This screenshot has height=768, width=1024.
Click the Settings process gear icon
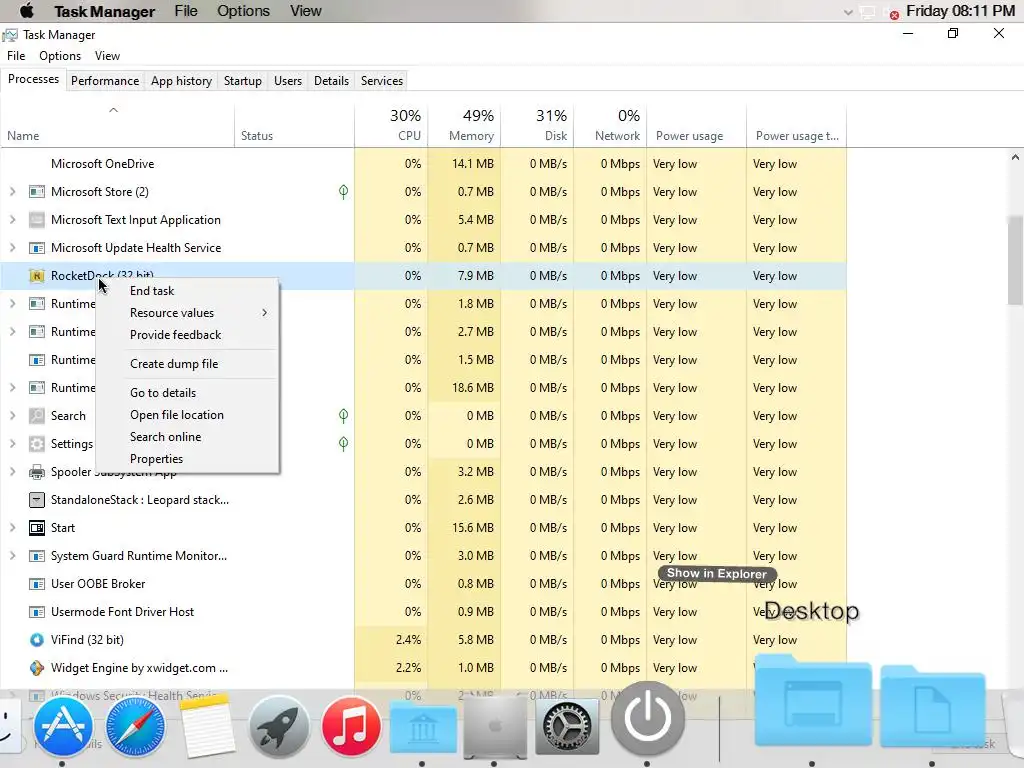tap(37, 444)
